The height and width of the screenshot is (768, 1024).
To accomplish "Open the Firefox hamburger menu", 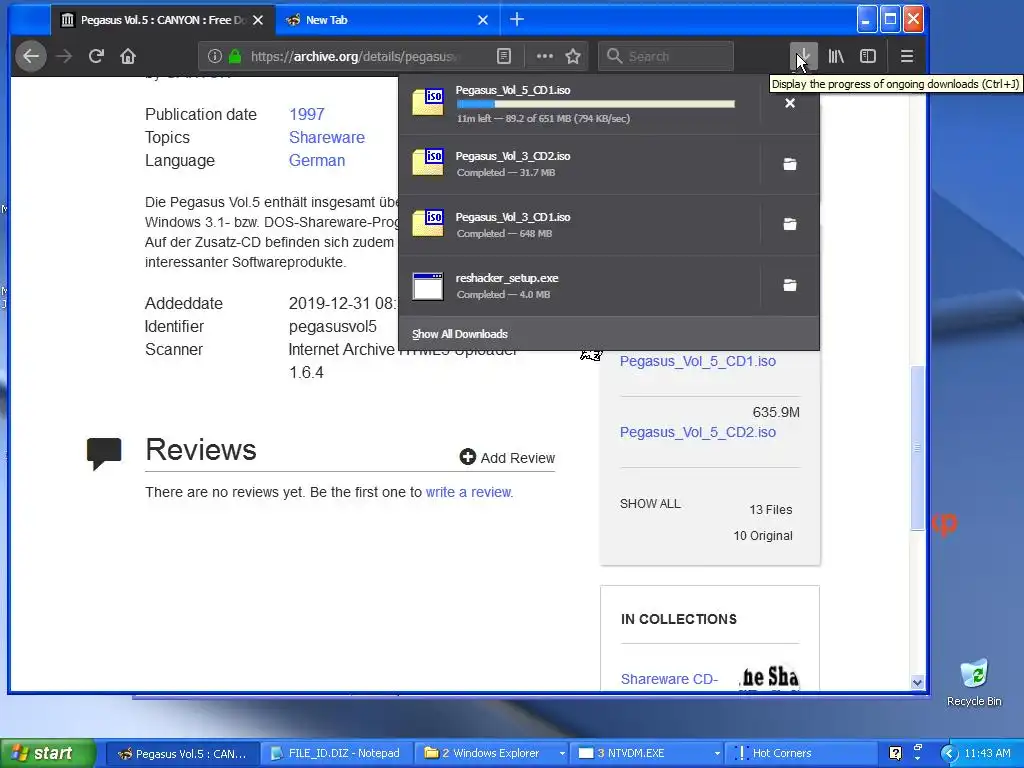I will coord(906,56).
